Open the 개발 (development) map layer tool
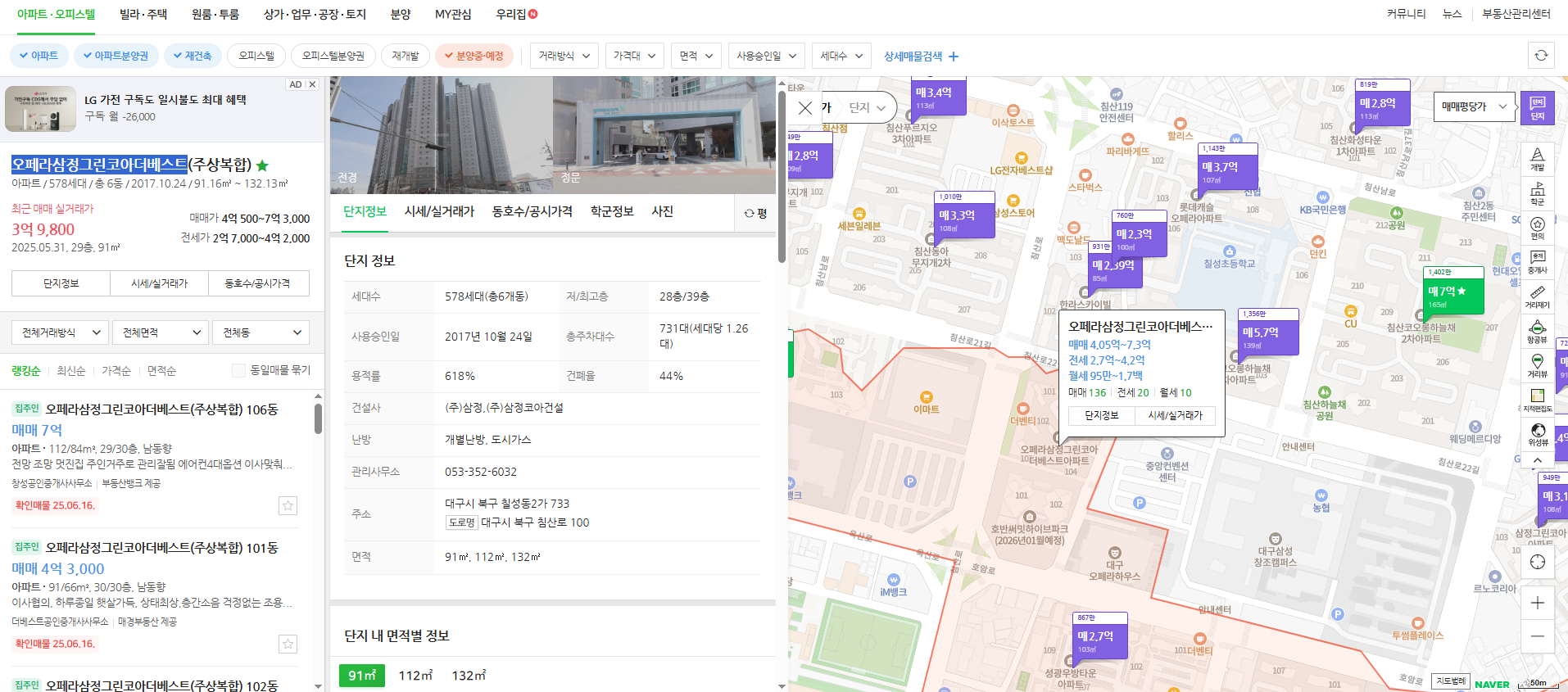The height and width of the screenshot is (692, 1568). pos(1537,159)
